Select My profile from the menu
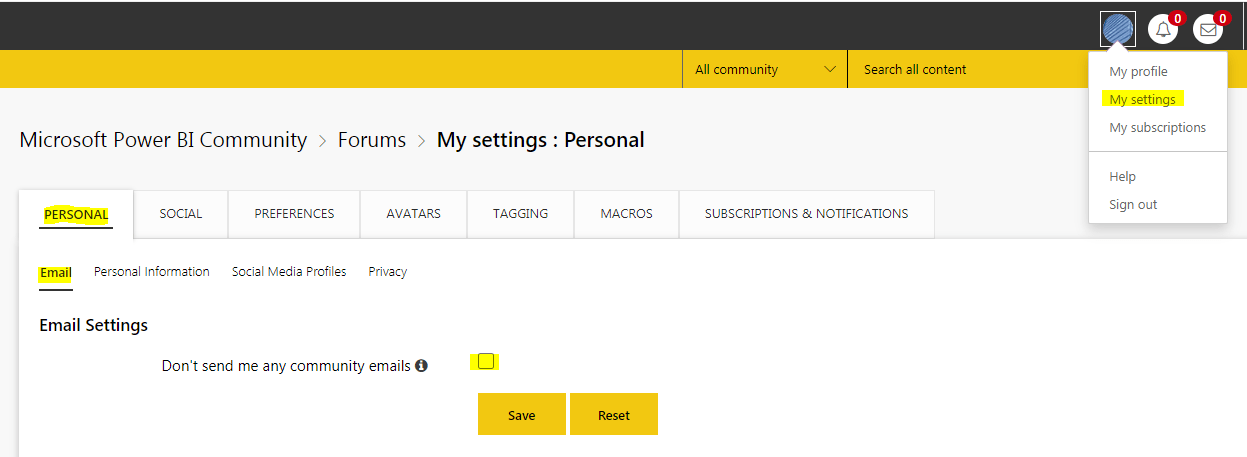 (x=1138, y=72)
